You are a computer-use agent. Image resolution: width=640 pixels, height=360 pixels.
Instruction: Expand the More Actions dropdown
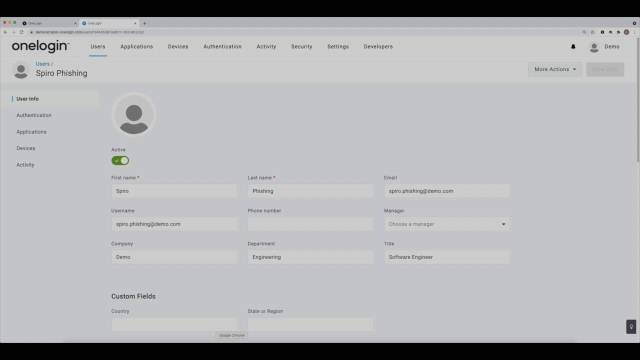pyautogui.click(x=555, y=69)
